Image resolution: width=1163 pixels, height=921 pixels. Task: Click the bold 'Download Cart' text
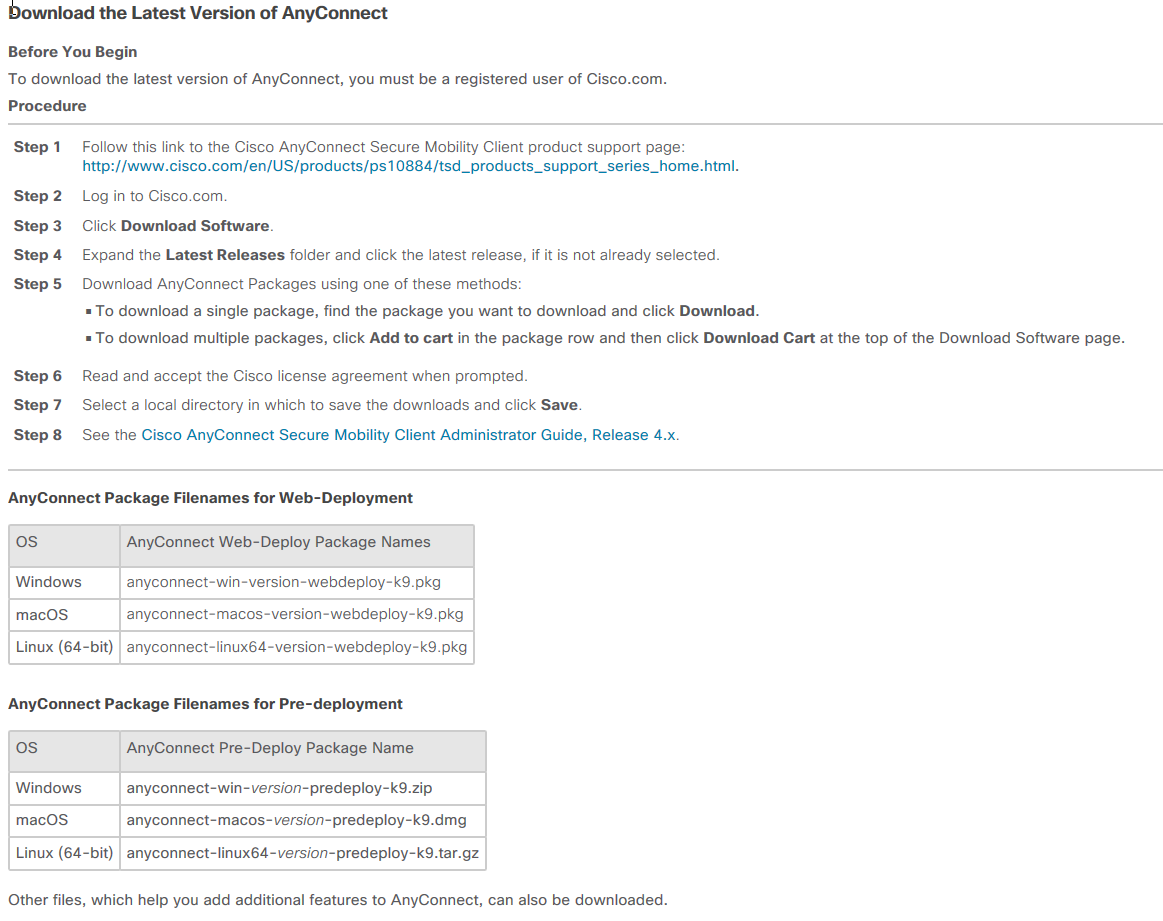click(x=760, y=338)
